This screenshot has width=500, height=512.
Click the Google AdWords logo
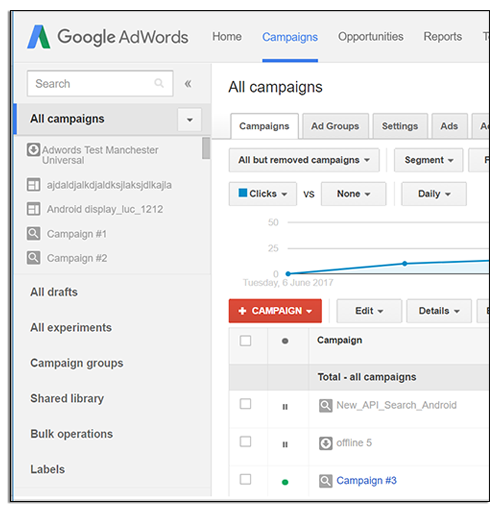[108, 37]
